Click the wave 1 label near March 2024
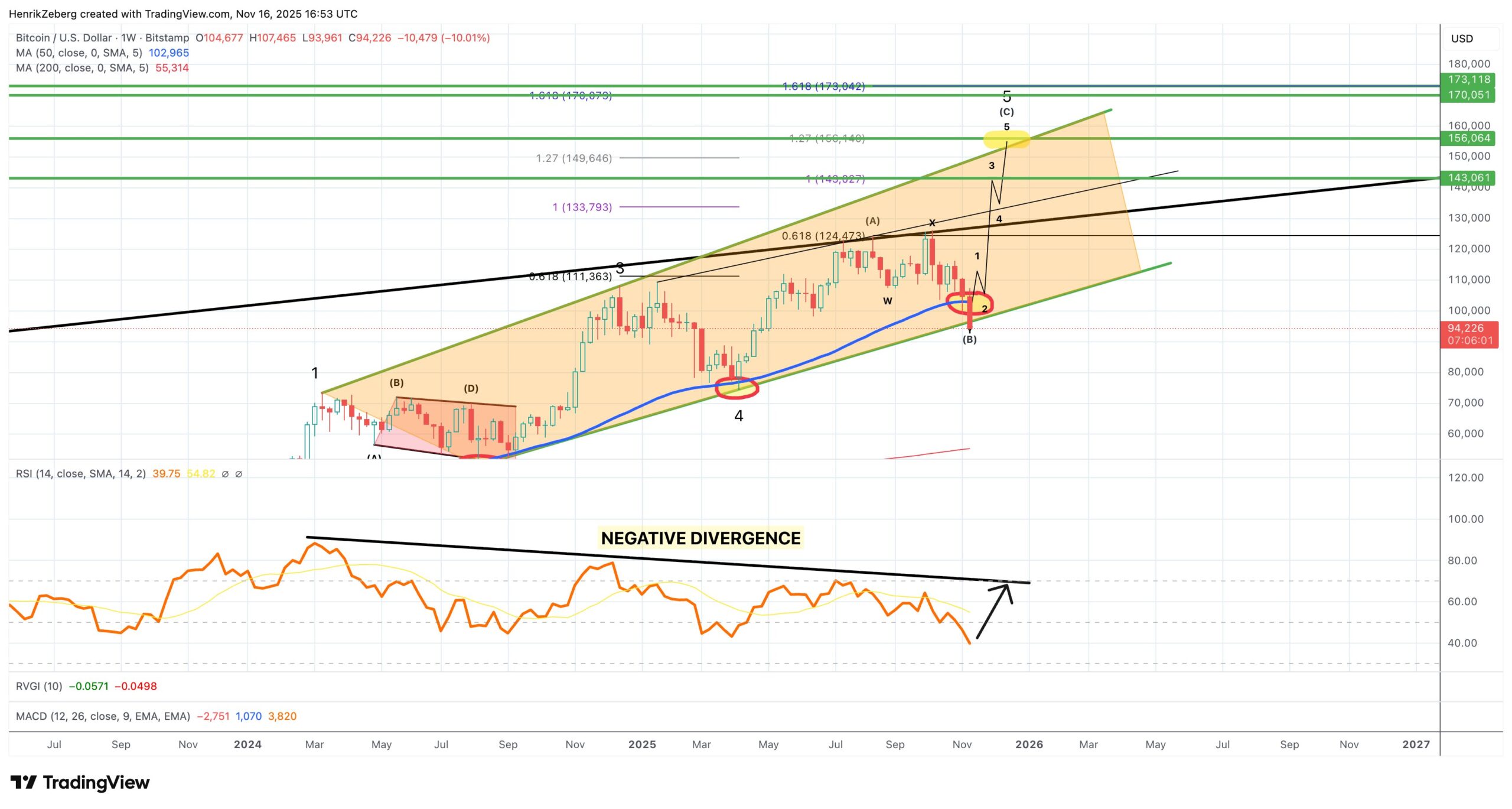 [315, 373]
